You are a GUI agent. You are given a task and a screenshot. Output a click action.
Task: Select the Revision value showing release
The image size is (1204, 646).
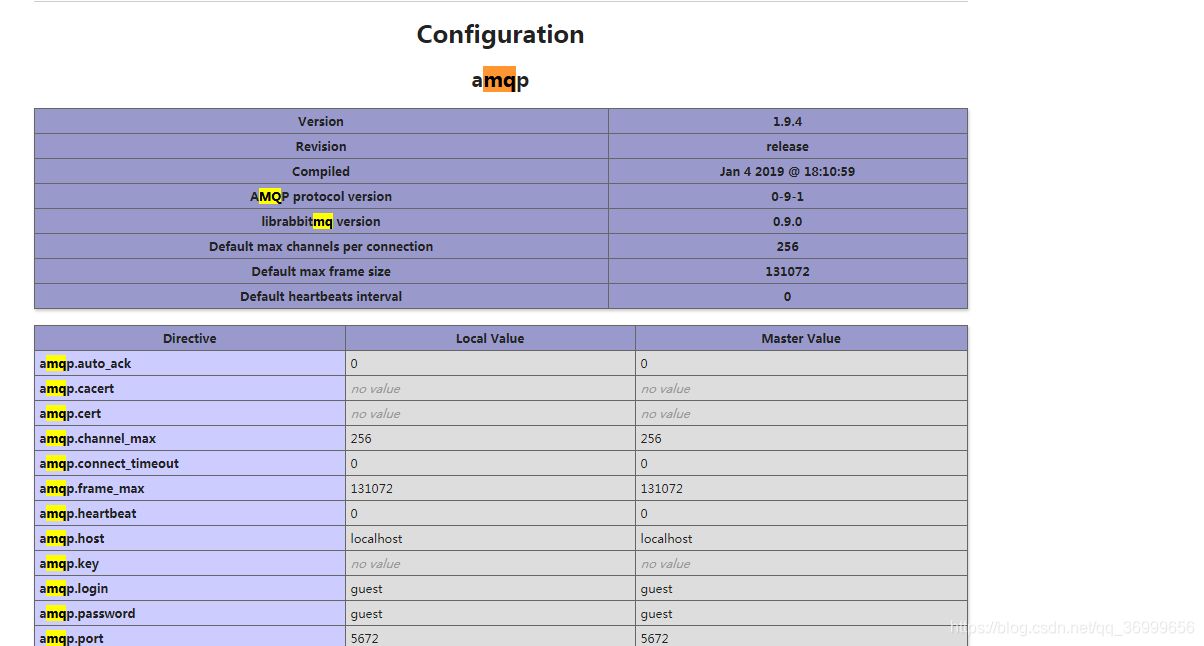787,145
